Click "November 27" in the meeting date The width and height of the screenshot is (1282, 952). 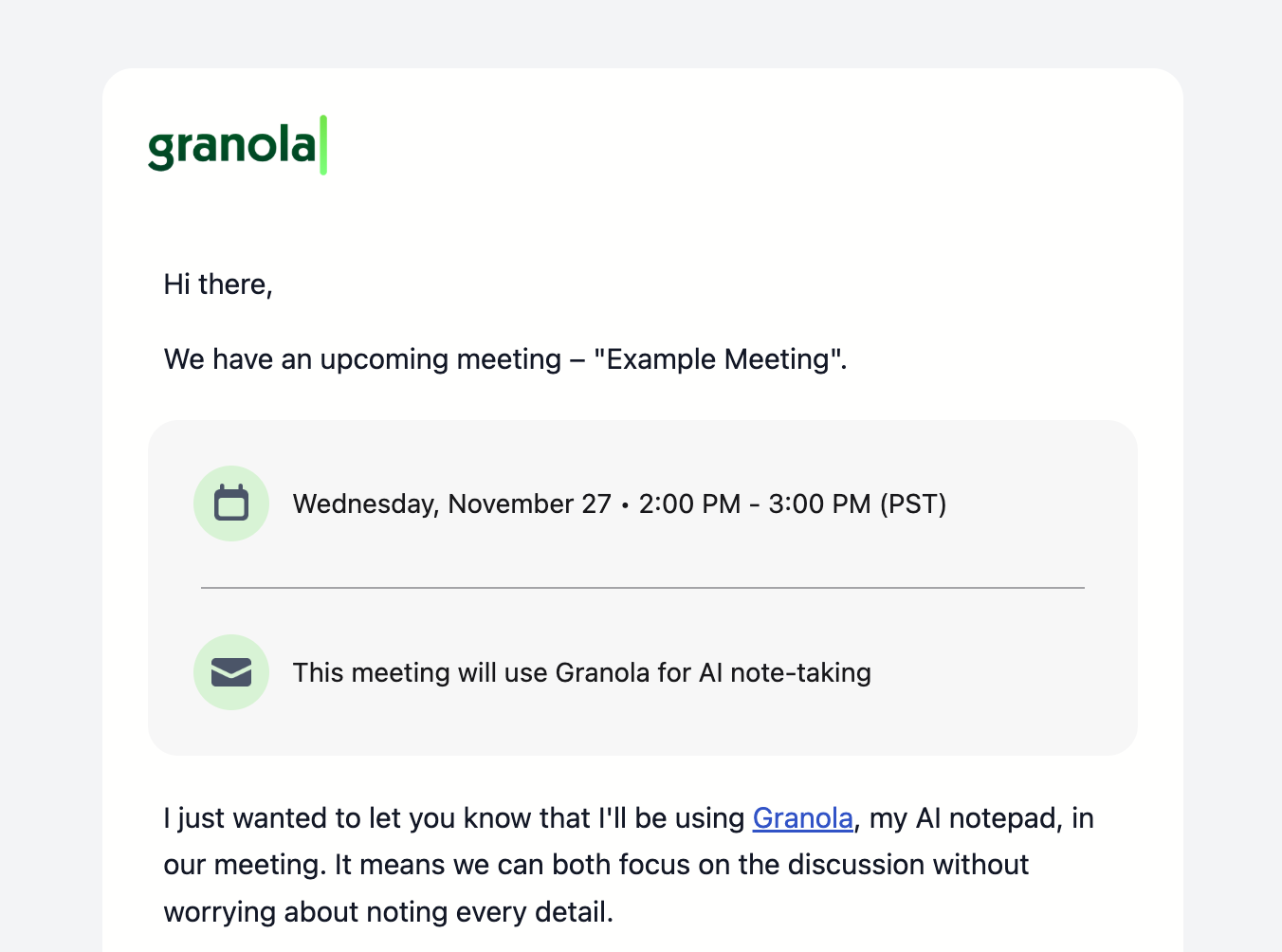point(529,503)
